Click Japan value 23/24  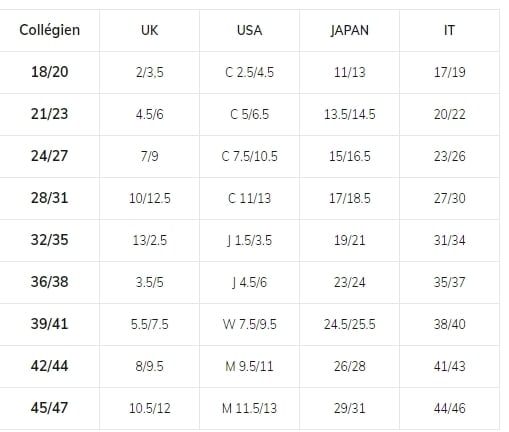coord(350,282)
